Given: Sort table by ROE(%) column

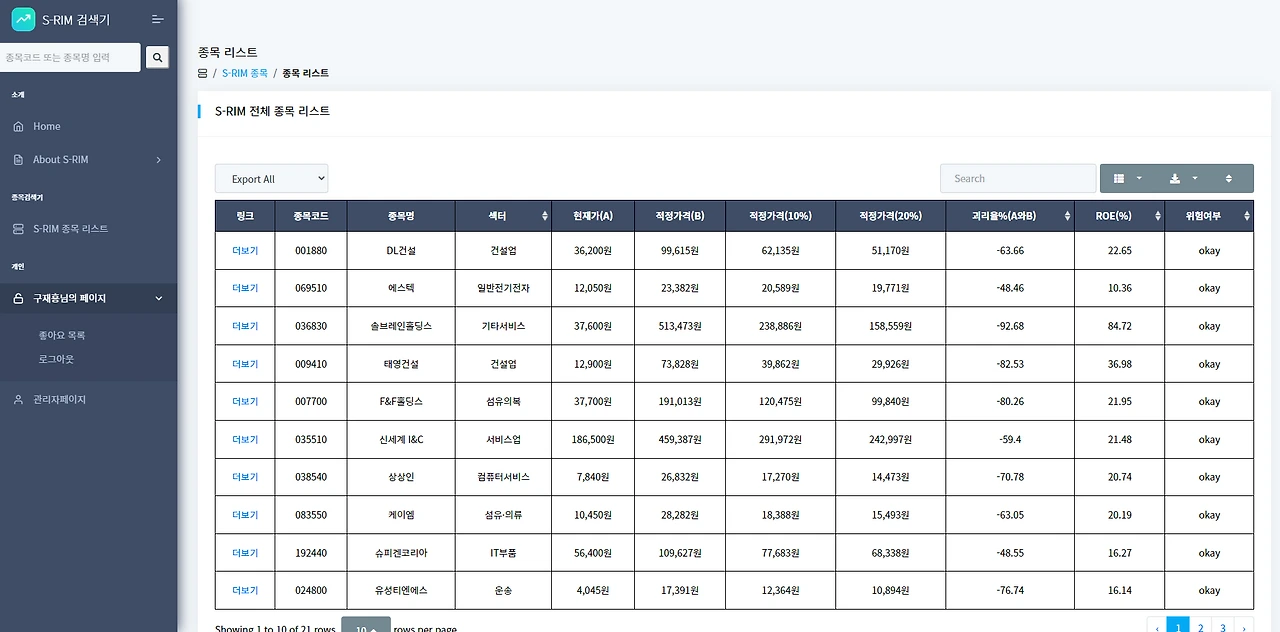Looking at the screenshot, I should pyautogui.click(x=1119, y=216).
